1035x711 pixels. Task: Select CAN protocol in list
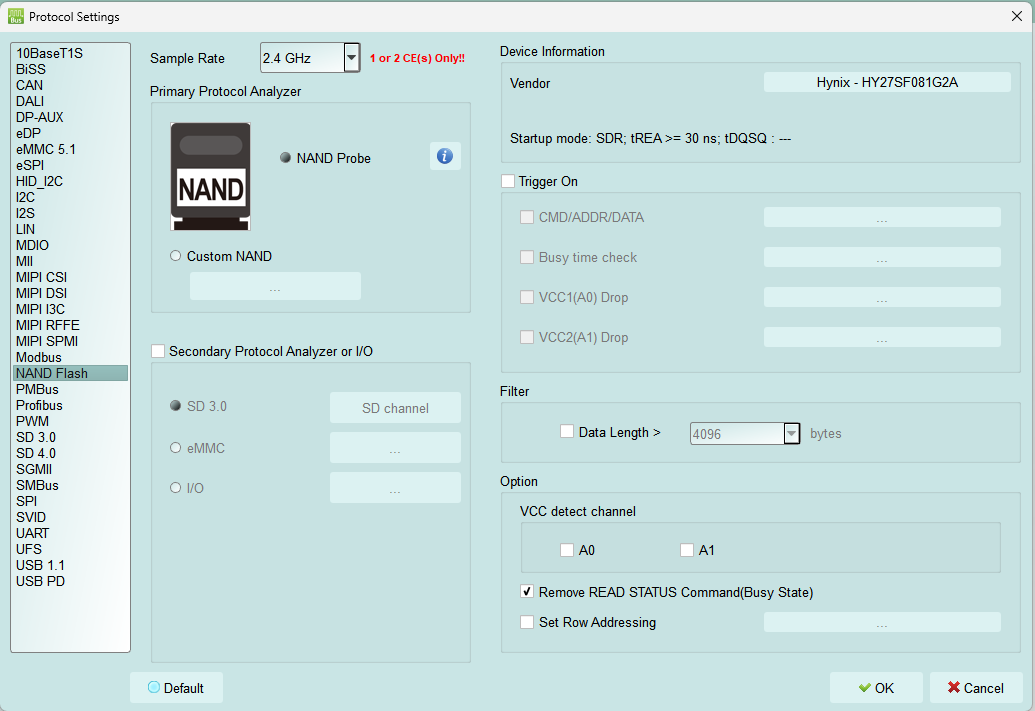tap(71, 85)
